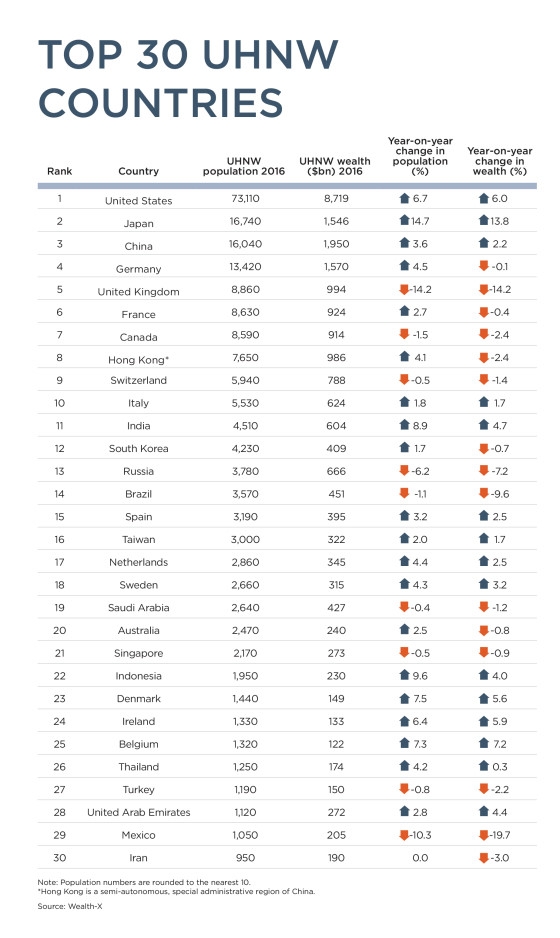This screenshot has width=560, height=938.
Task: Click the orange down arrow for Brazil wealth -9.6
Action: pyautogui.click(x=484, y=494)
